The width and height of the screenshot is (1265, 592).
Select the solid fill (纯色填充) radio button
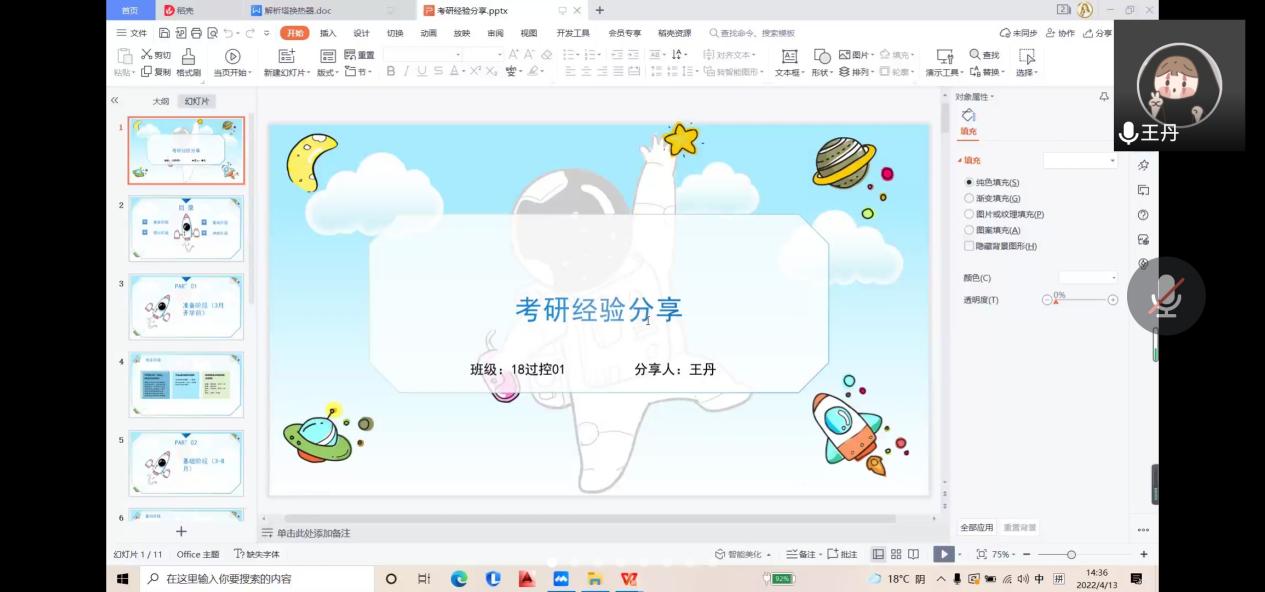969,182
